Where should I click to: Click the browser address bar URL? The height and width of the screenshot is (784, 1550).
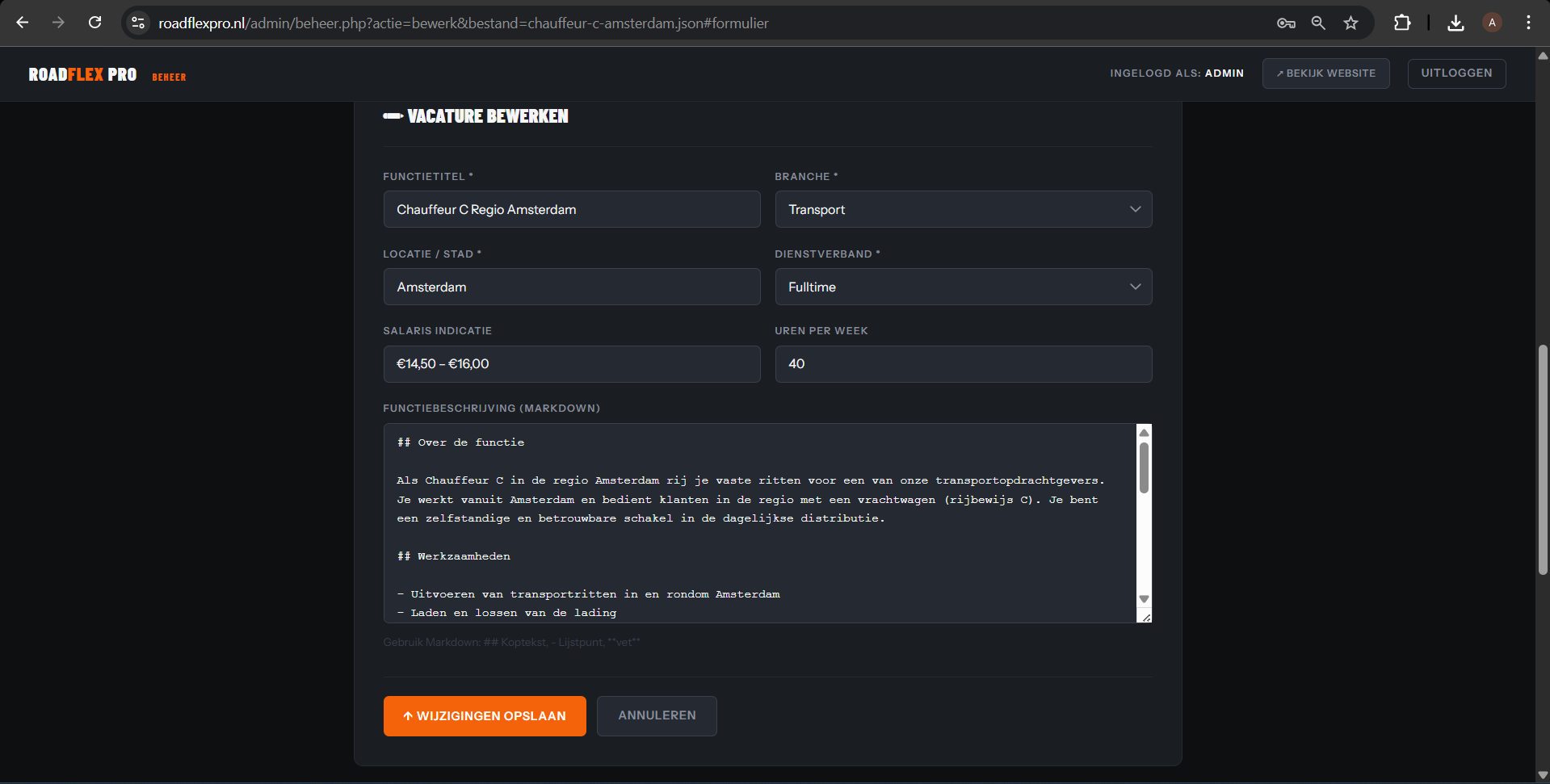pos(464,23)
